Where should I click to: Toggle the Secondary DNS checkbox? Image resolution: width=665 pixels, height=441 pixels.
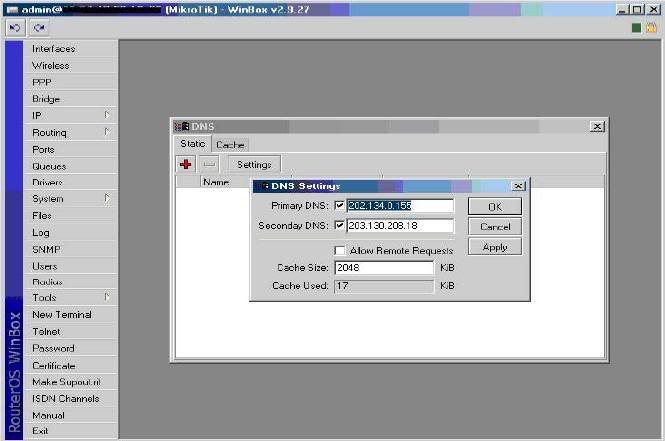339,225
